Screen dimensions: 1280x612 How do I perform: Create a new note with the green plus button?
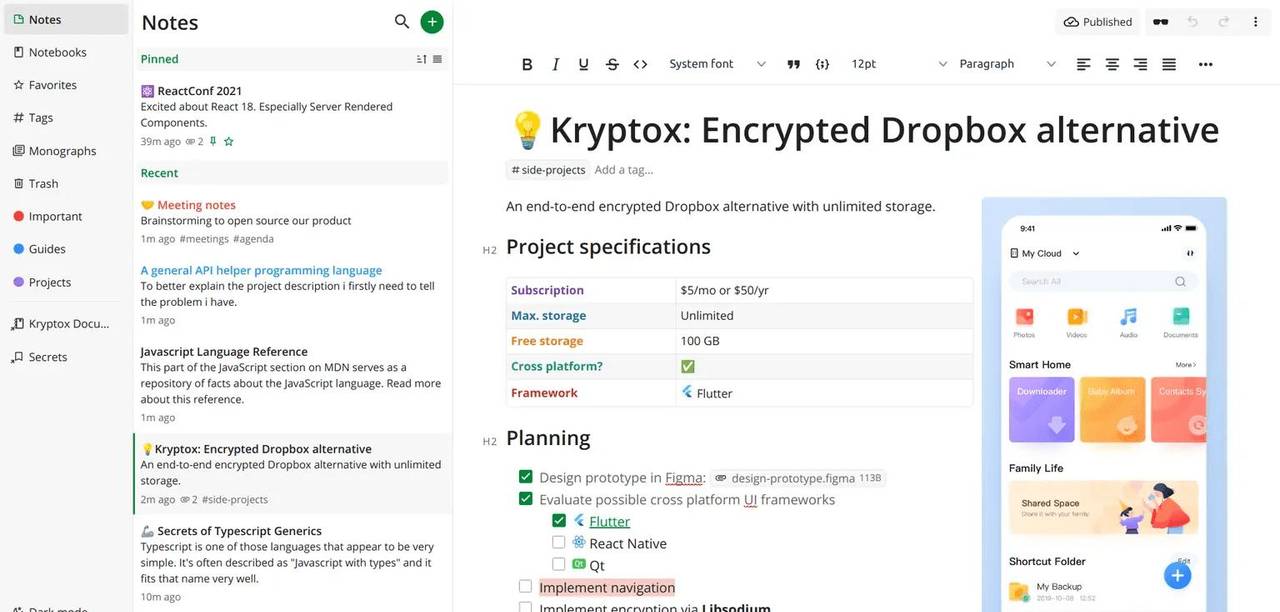coord(432,22)
